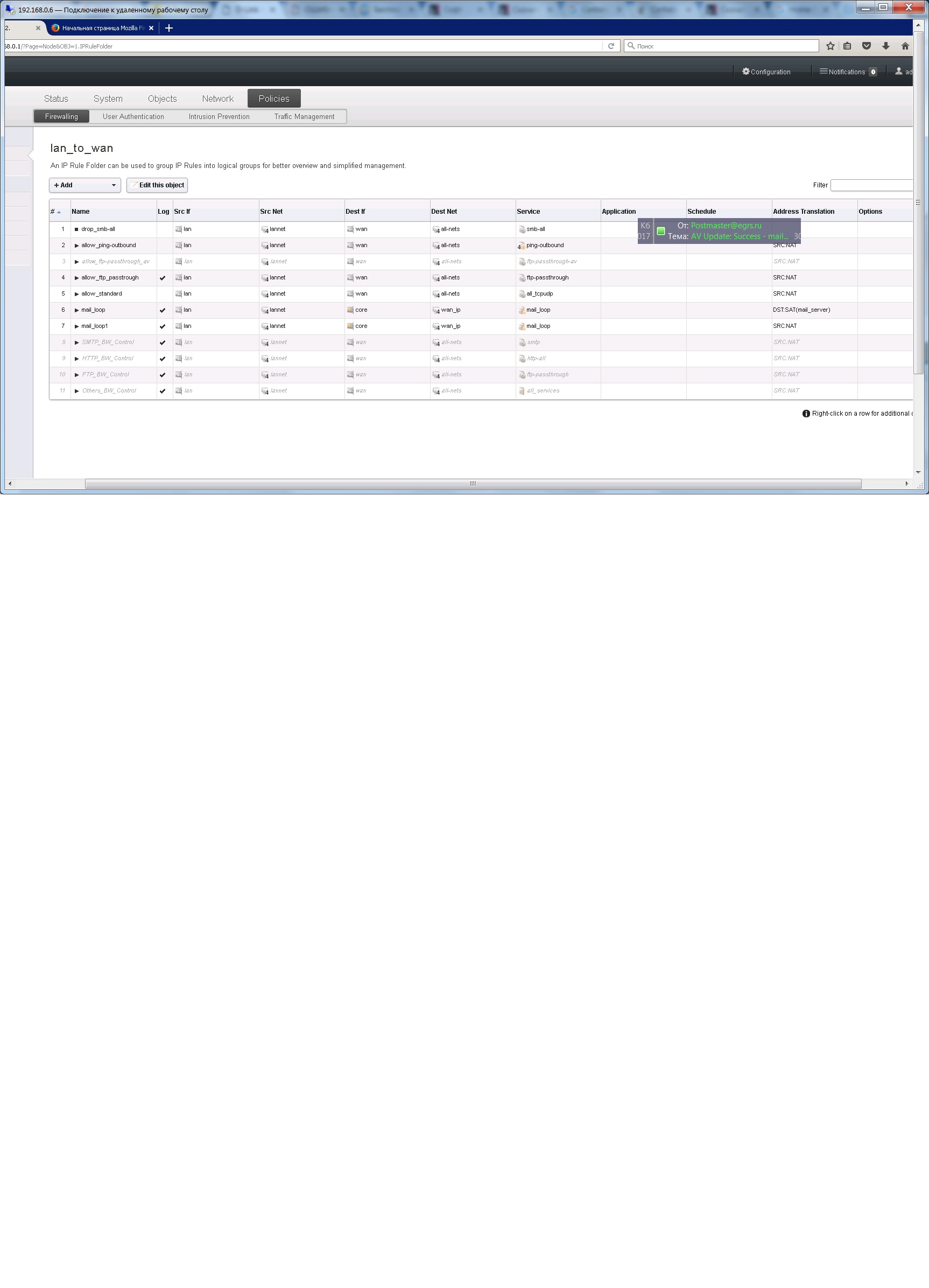Click the wan icon in allow_standard row
This screenshot has height=1288, width=929.
click(x=350, y=294)
